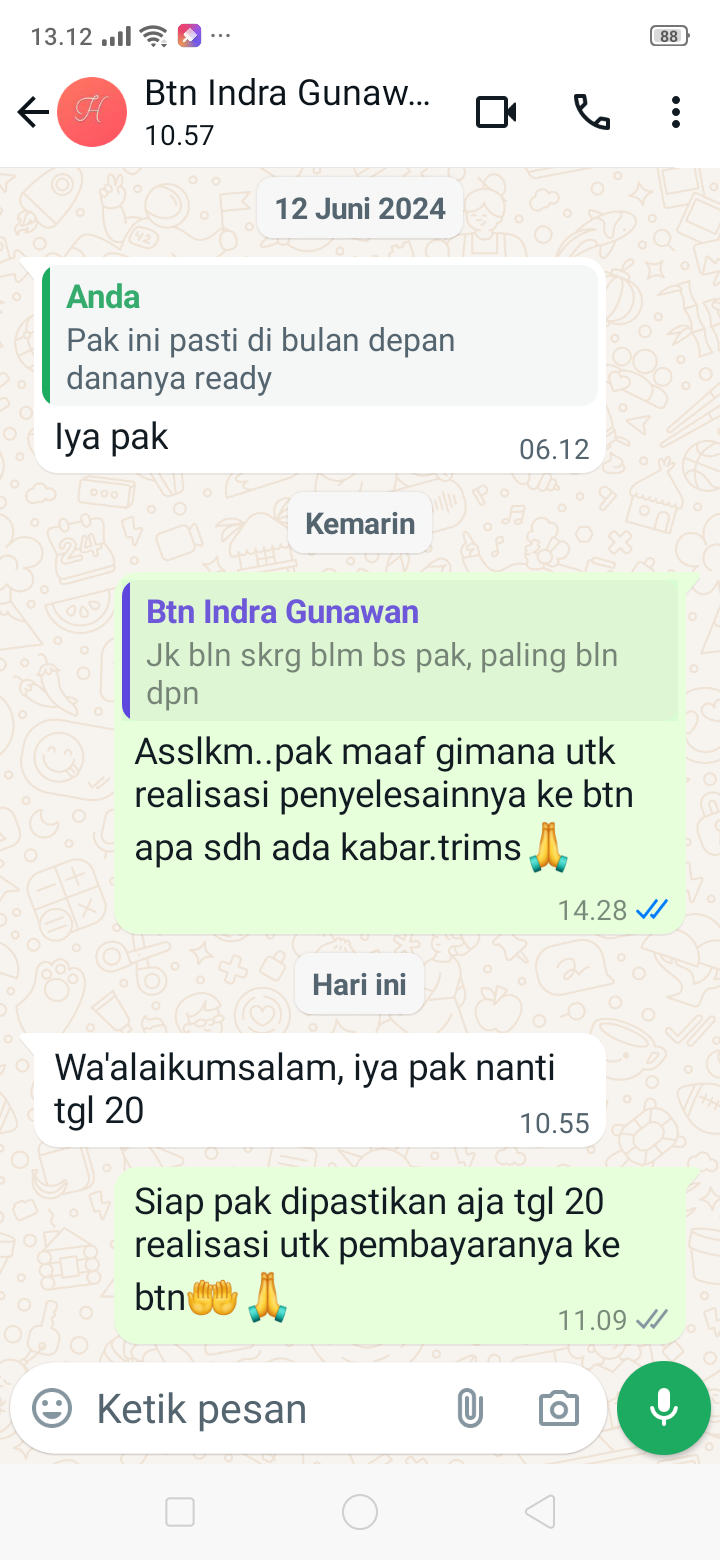
Task: Tap the green microphone voice message button
Action: tap(664, 1408)
